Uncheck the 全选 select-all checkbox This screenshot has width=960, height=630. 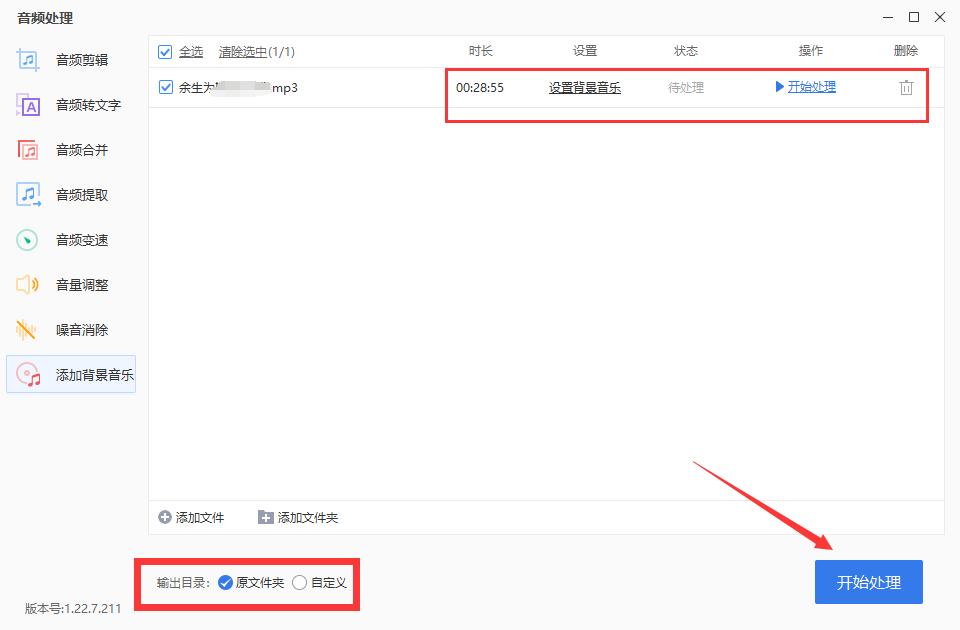(x=166, y=51)
